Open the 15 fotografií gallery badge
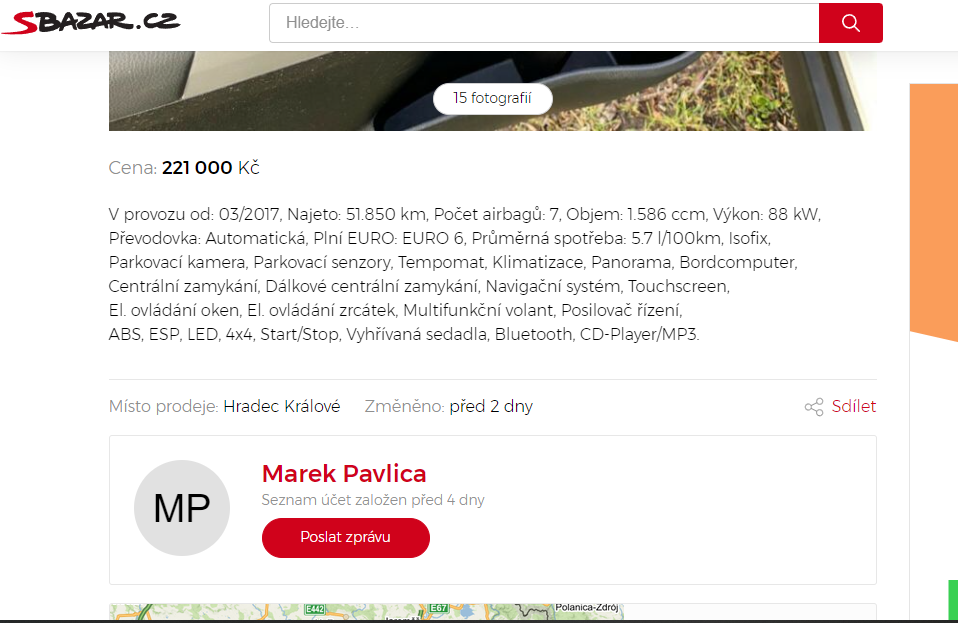This screenshot has height=623, width=958. tap(492, 98)
